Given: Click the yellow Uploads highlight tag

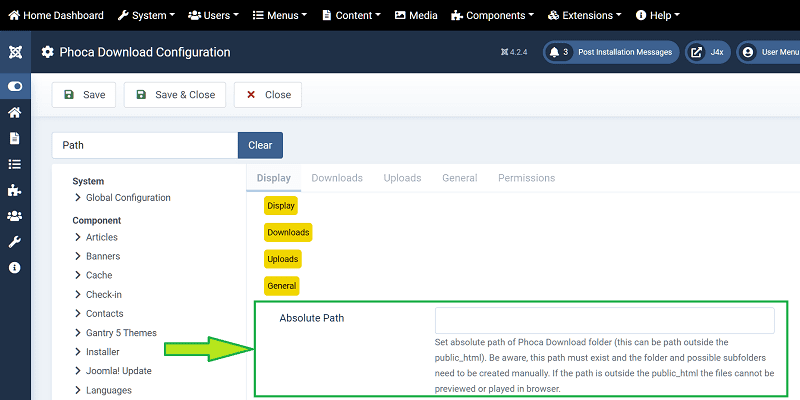Looking at the screenshot, I should point(282,259).
